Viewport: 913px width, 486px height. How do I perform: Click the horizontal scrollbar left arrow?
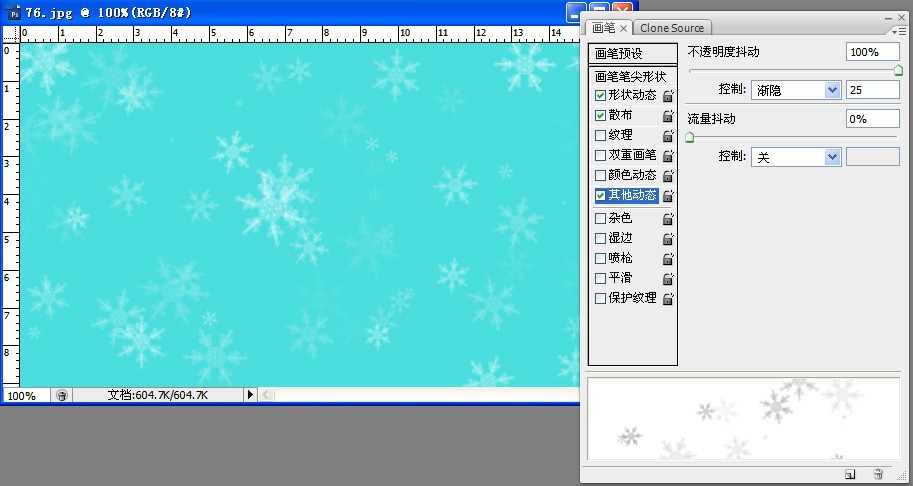(x=266, y=395)
